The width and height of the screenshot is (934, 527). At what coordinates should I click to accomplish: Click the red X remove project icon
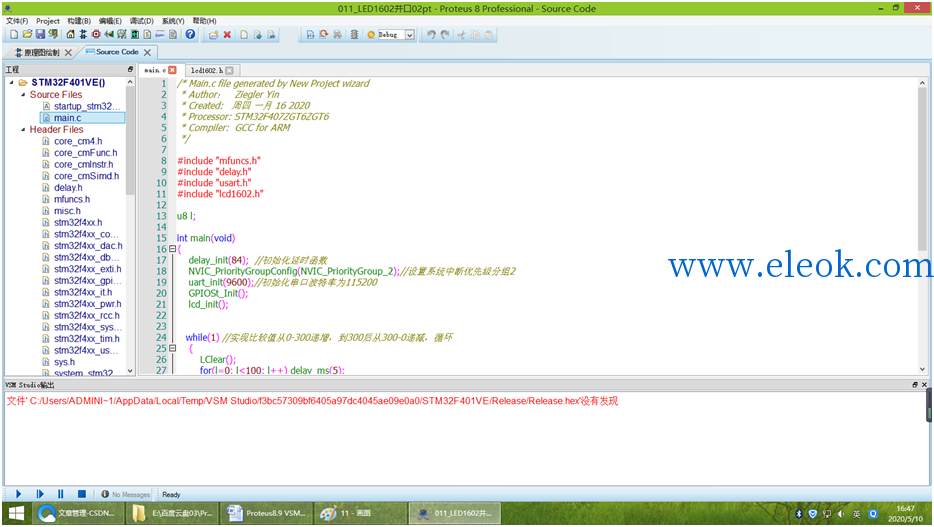tap(227, 35)
